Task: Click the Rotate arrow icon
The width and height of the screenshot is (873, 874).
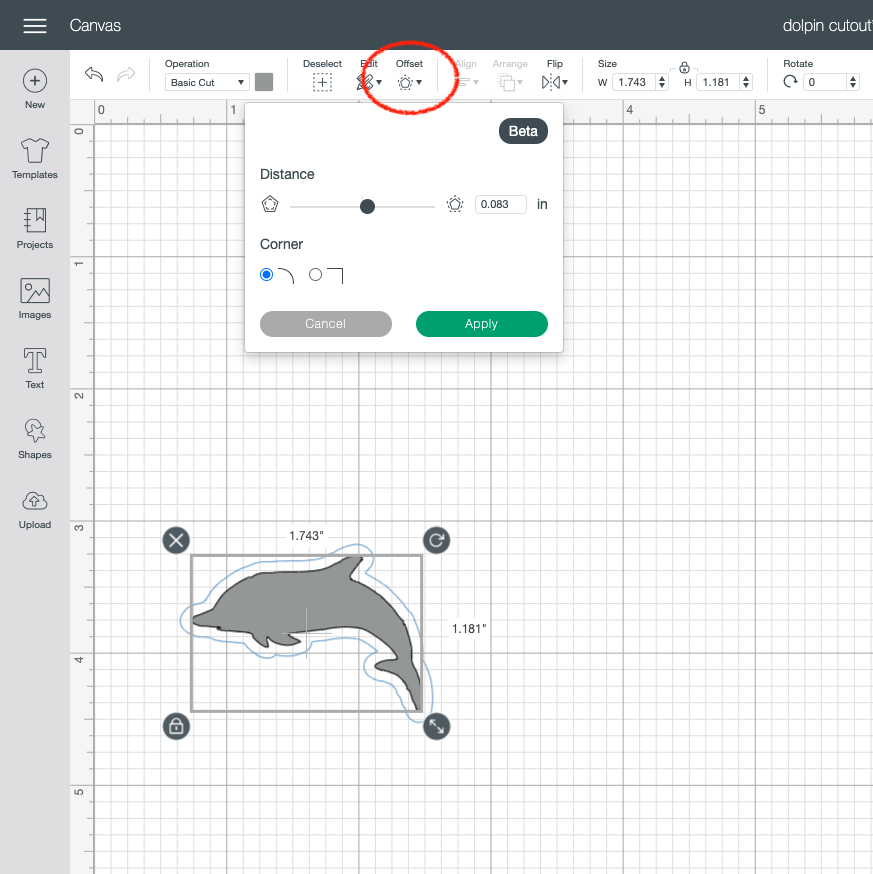Action: [790, 82]
